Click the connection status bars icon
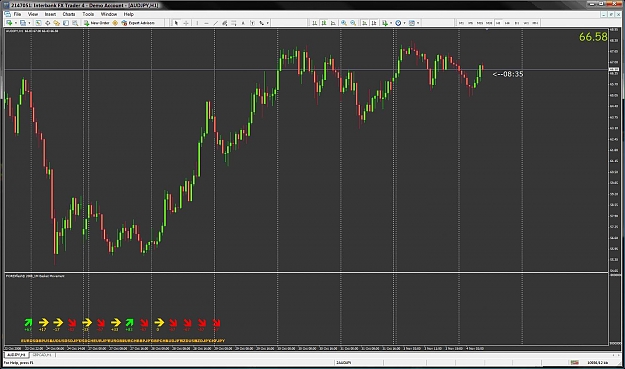 tap(574, 362)
